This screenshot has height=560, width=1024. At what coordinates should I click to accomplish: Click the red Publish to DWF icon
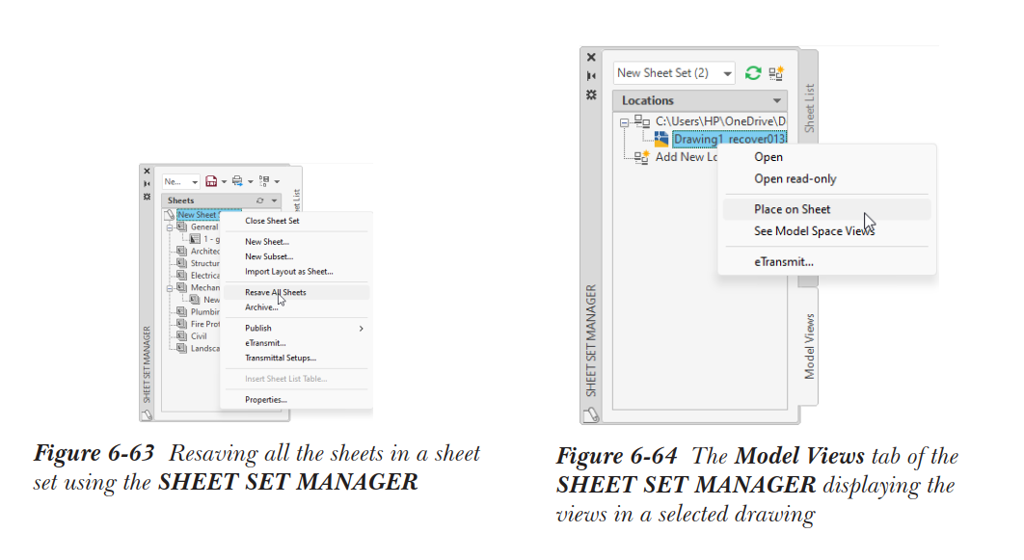[211, 181]
